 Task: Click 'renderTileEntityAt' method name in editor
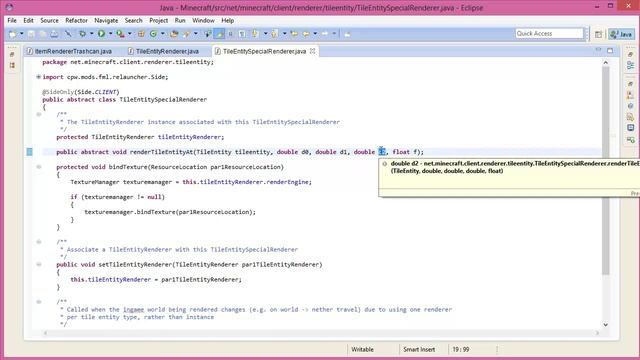tap(161, 152)
